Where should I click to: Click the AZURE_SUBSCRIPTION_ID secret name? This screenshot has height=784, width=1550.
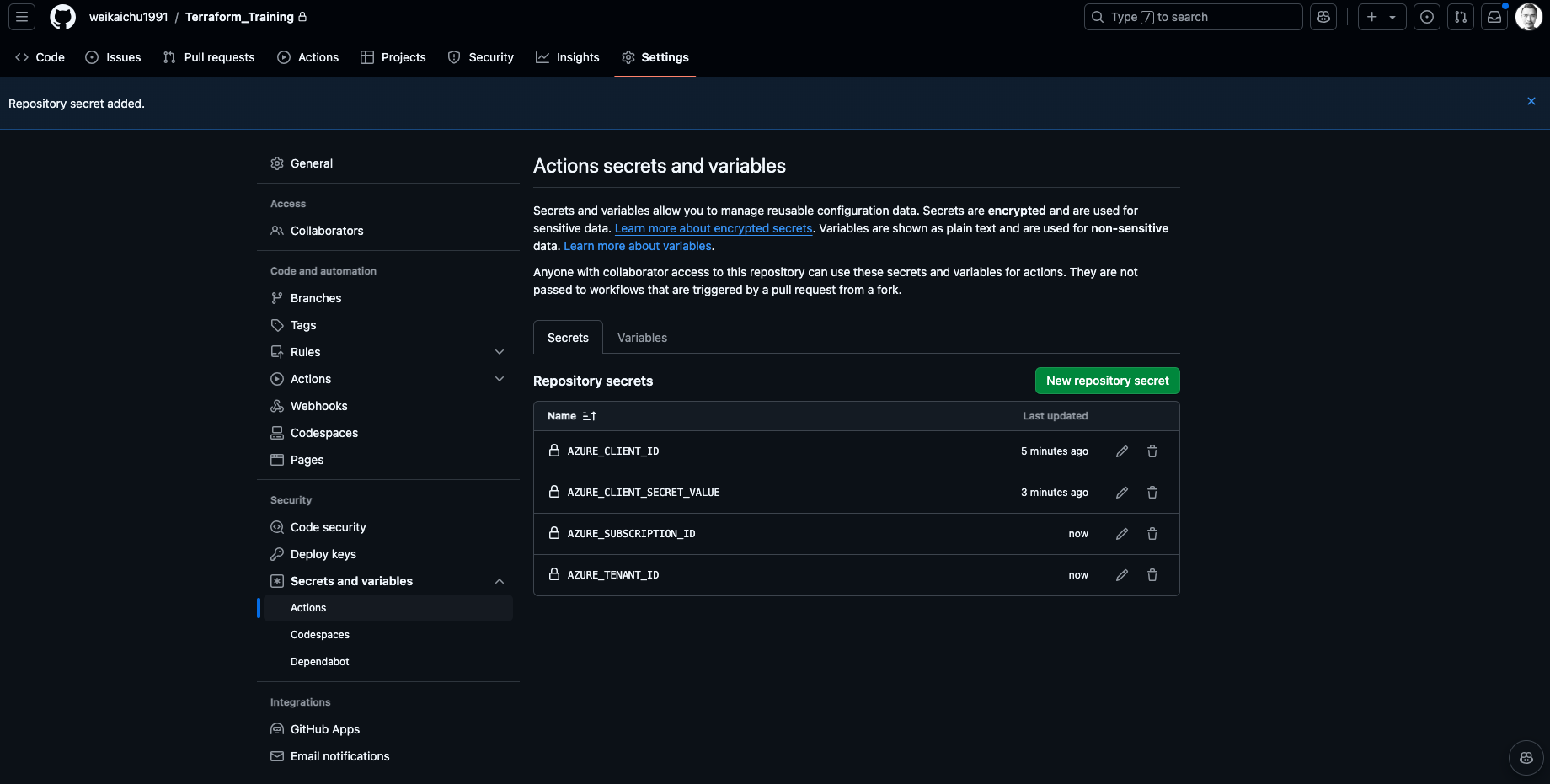631,534
